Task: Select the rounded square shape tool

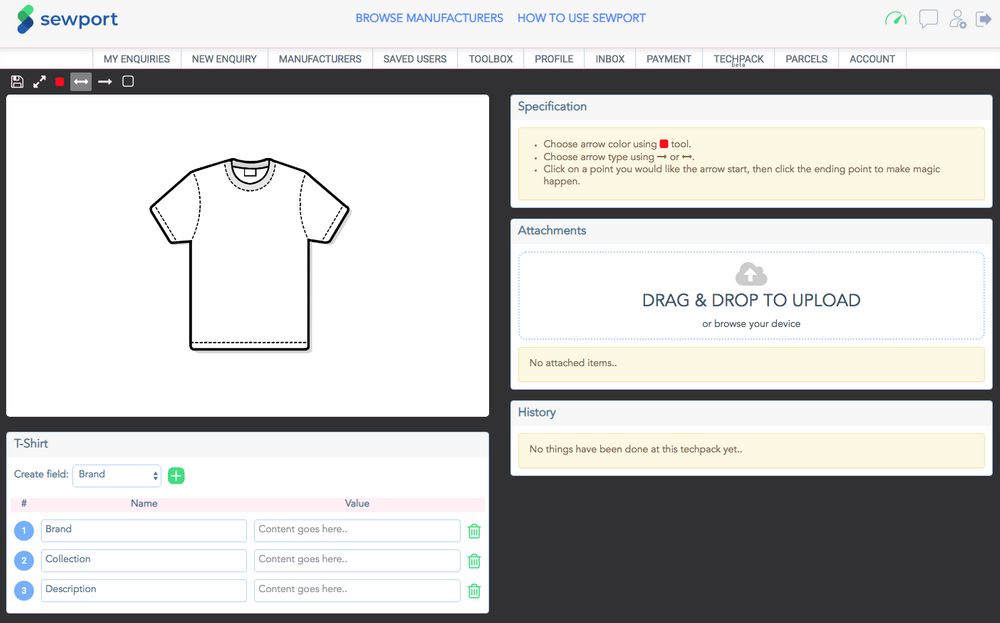Action: [x=128, y=81]
